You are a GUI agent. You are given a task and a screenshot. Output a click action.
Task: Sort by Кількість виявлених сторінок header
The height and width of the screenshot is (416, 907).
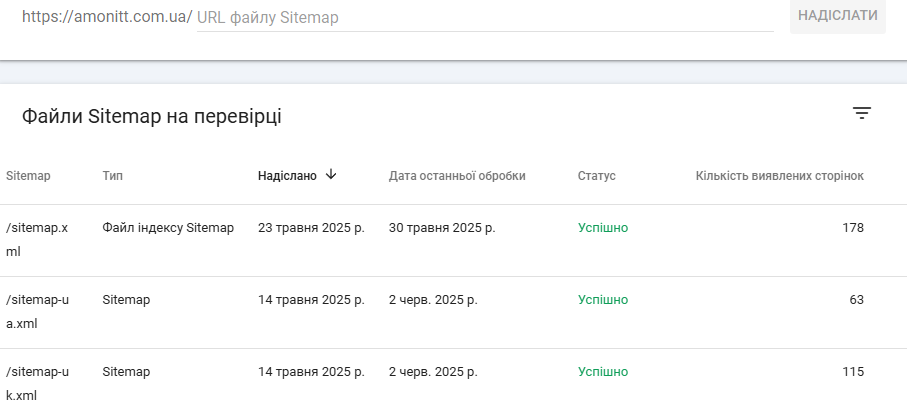[779, 176]
